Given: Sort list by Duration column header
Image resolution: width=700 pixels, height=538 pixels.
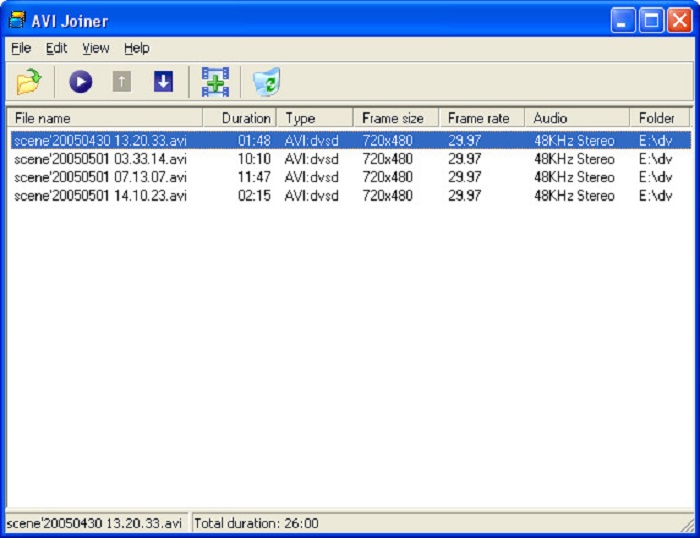Looking at the screenshot, I should (239, 118).
